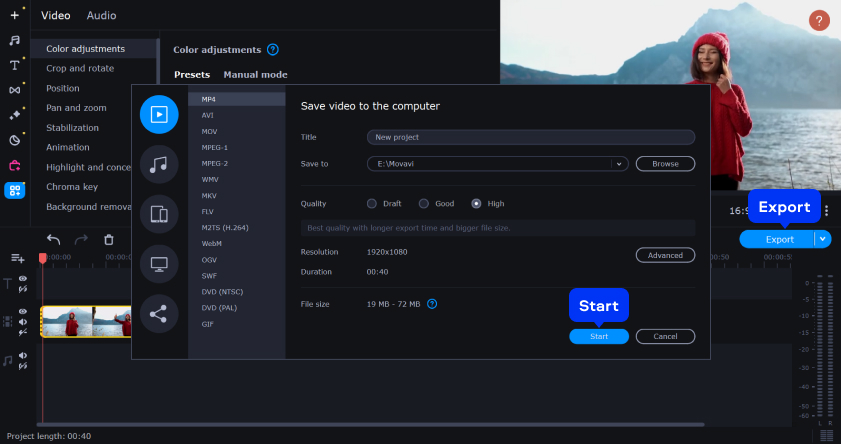Select the Draft quality radio button

pyautogui.click(x=372, y=204)
